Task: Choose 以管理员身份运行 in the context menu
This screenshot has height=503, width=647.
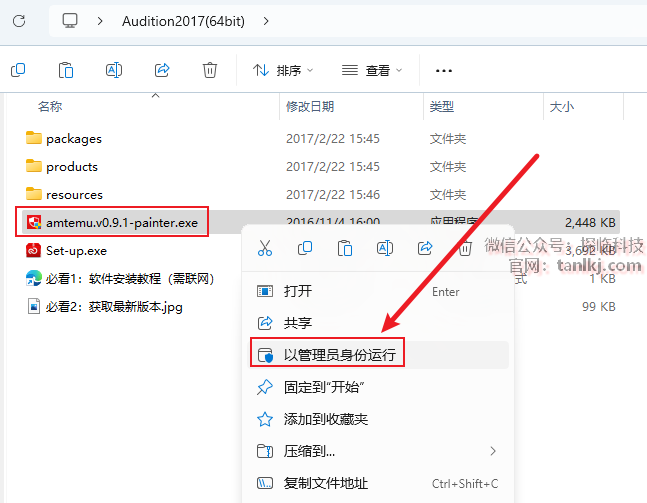Action: coord(377,355)
